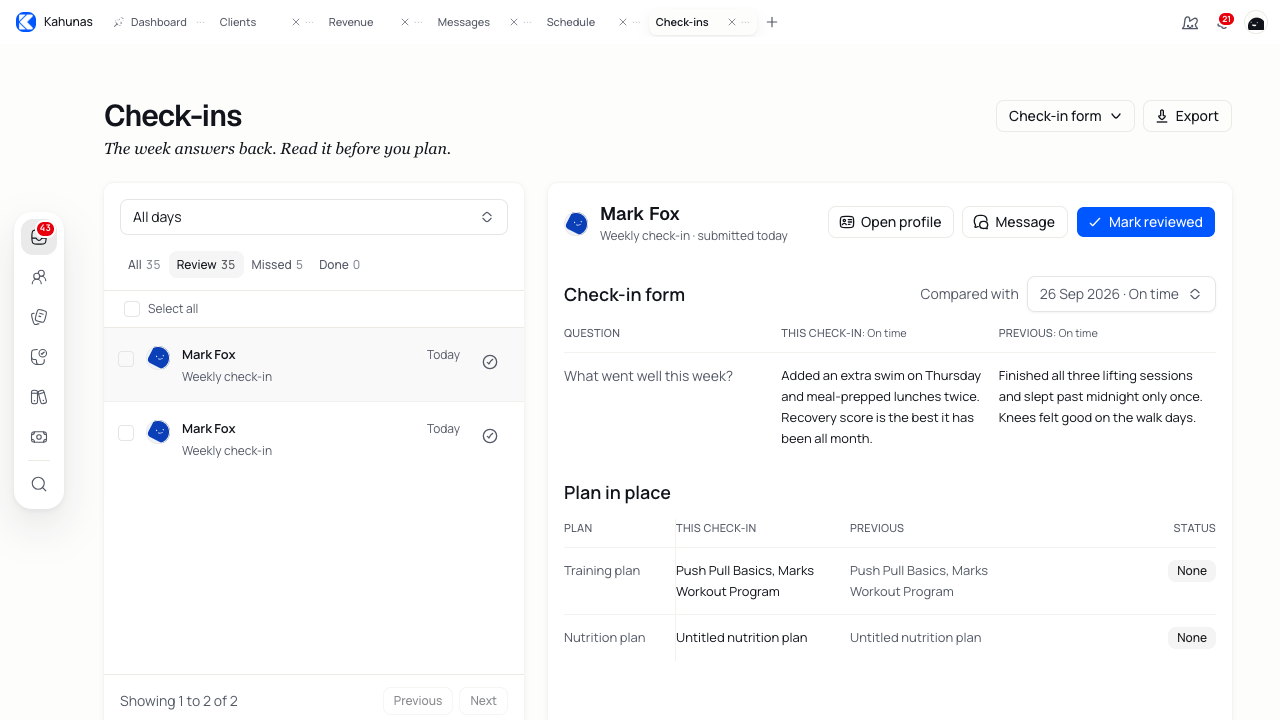Tick checkbox for second Mark Fox check-in
1280x720 pixels.
126,433
